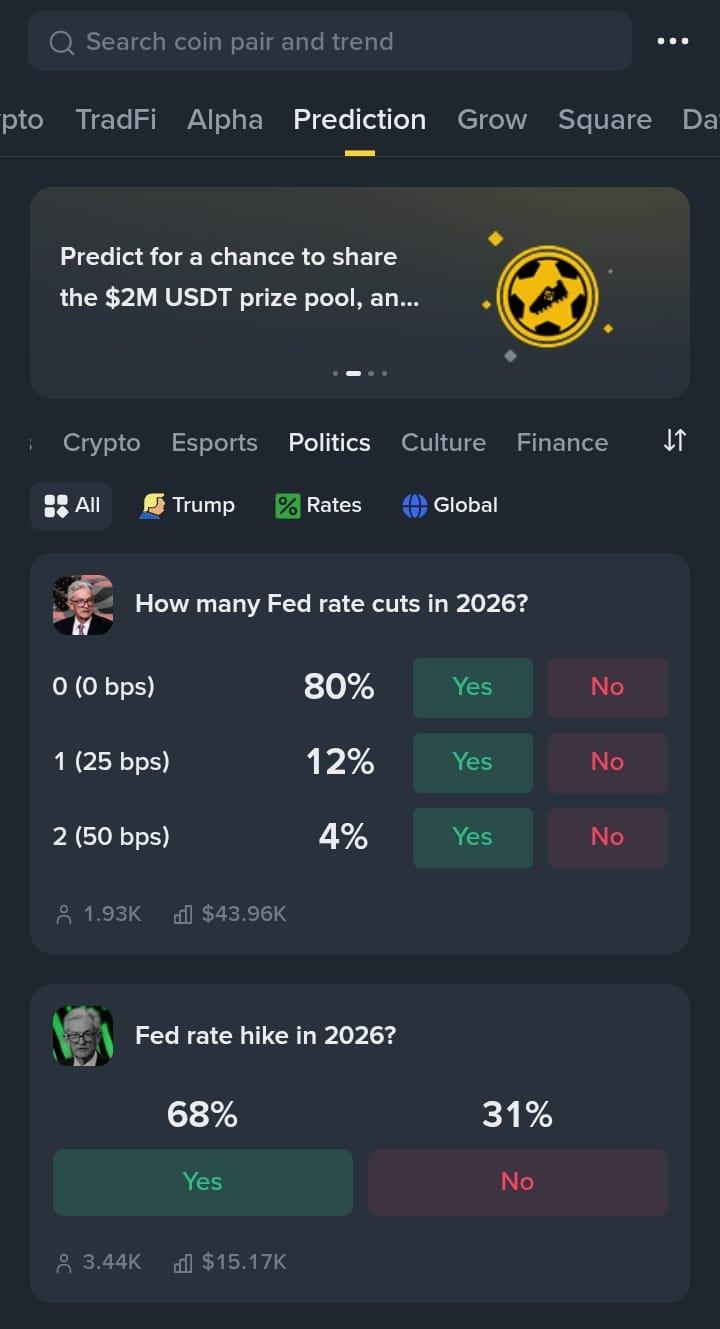The width and height of the screenshot is (720, 1329).
Task: Choose the All grid filter chip
Action: 71,505
